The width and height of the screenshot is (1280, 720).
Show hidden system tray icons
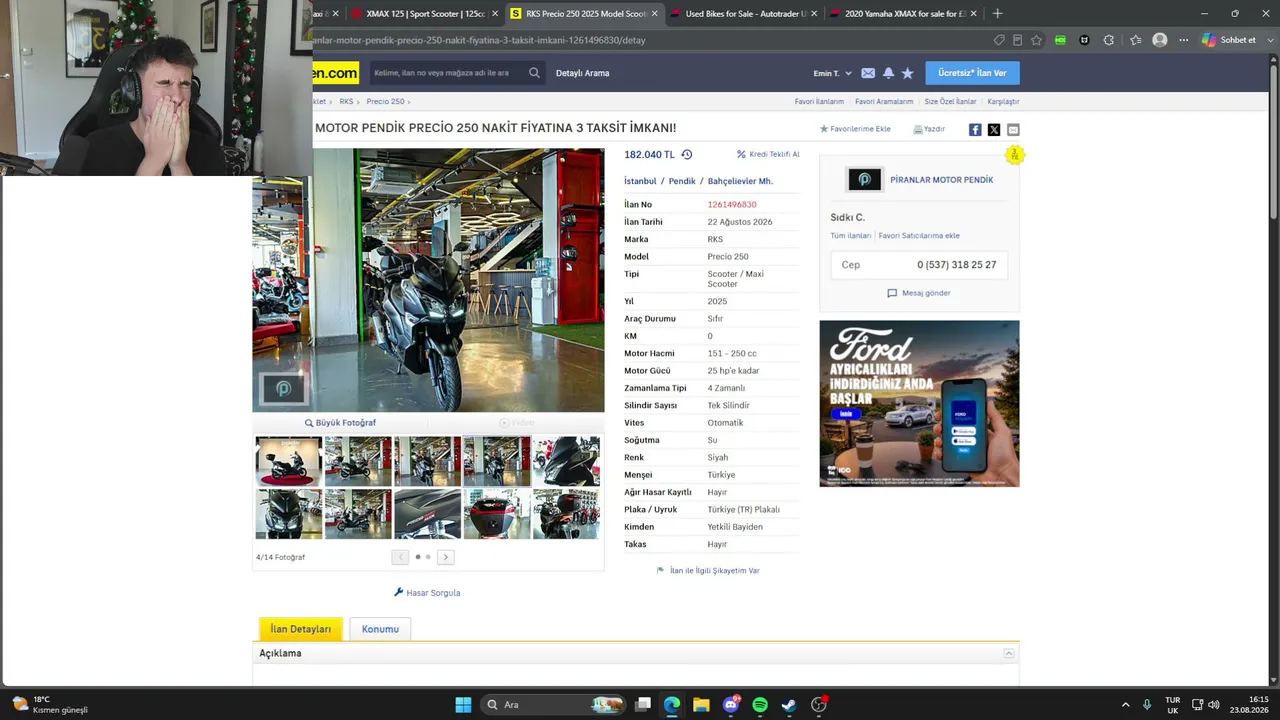1125,705
